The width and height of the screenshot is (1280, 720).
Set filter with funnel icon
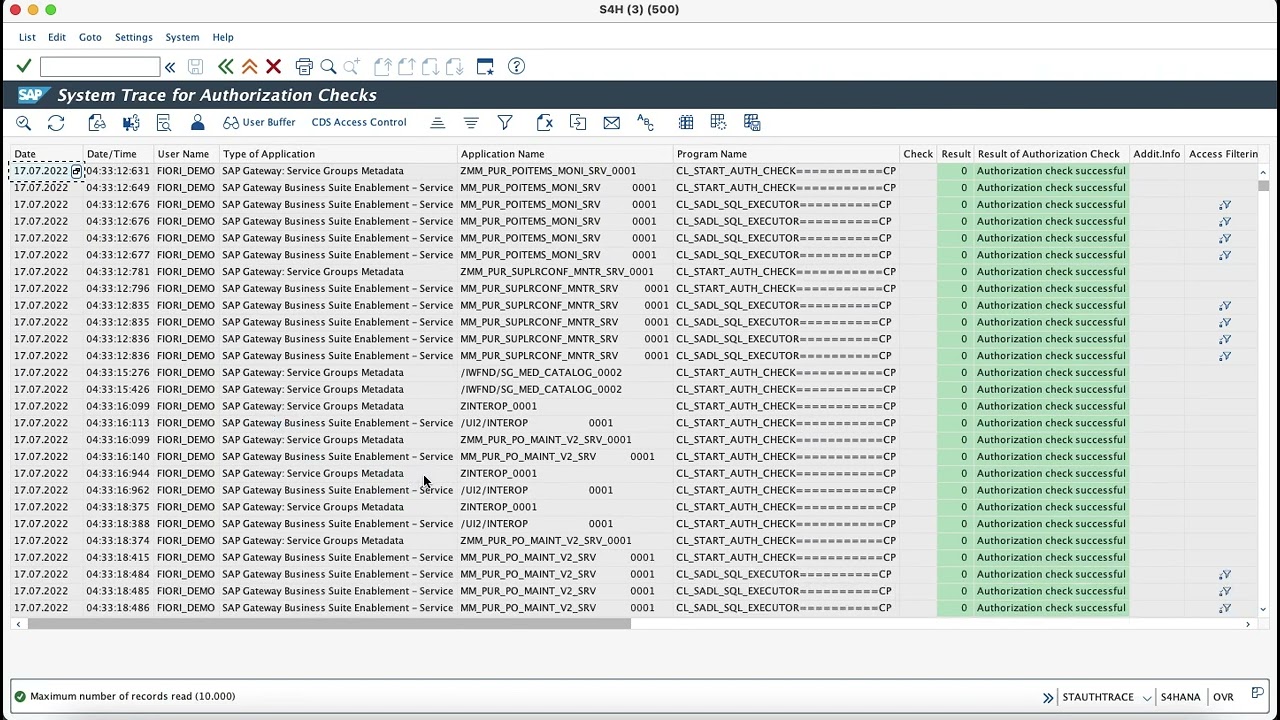point(505,123)
